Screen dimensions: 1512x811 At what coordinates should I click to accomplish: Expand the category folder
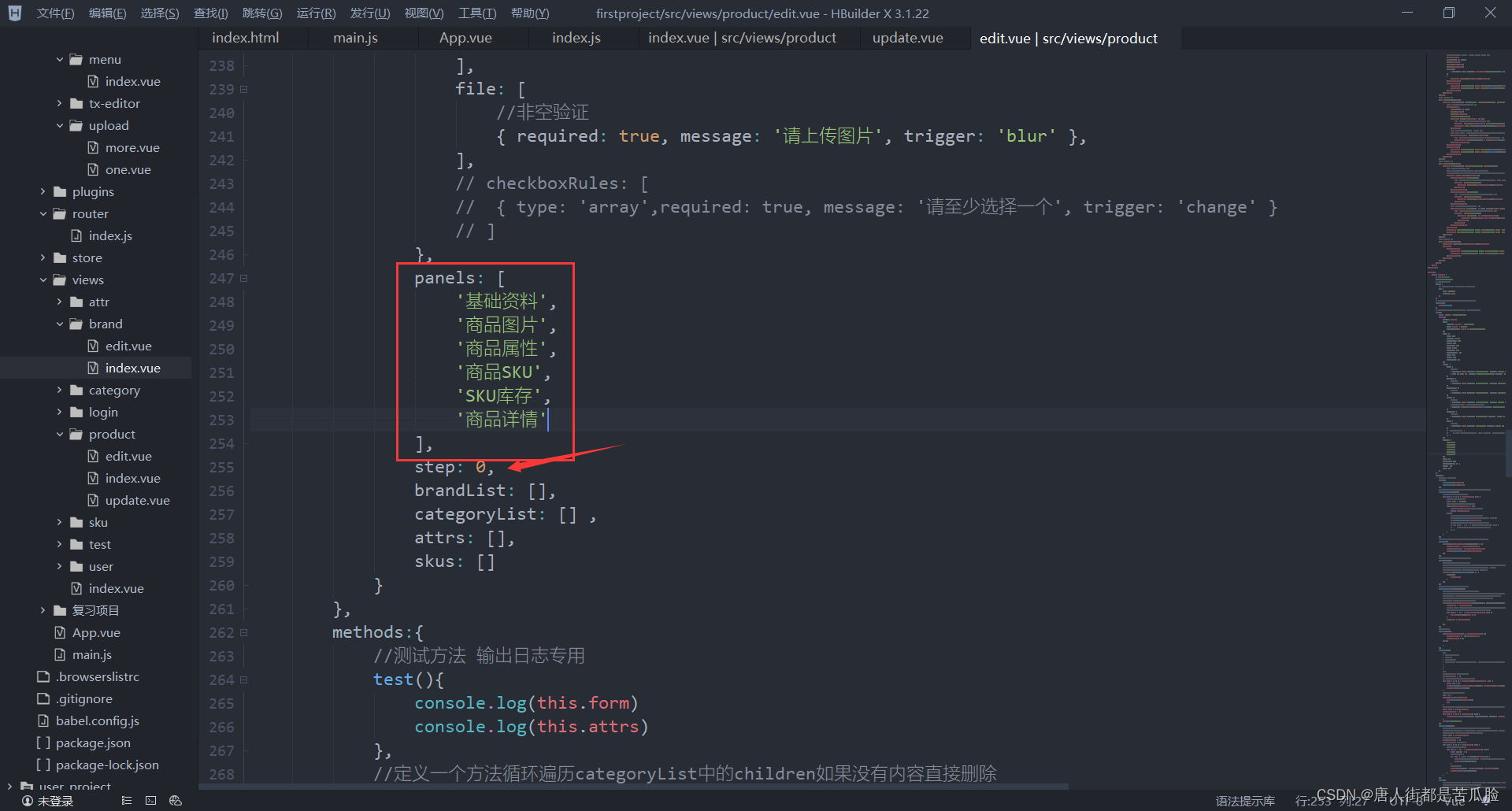[x=59, y=390]
